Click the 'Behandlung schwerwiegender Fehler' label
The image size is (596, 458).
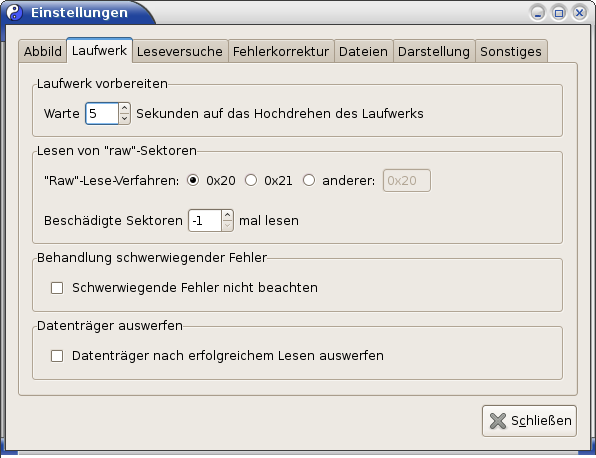pos(152,258)
